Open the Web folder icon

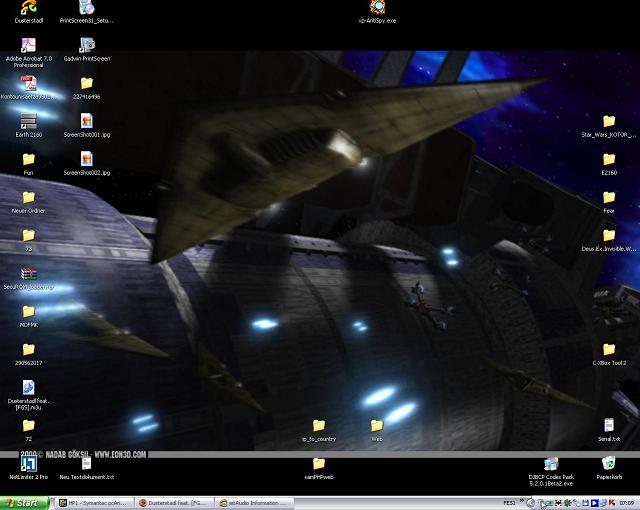pyautogui.click(x=377, y=426)
